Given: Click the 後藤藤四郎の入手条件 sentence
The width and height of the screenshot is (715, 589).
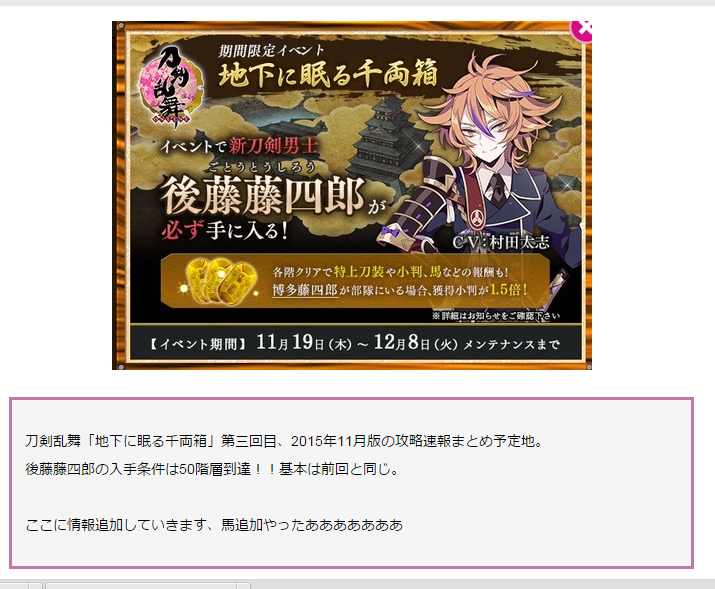Looking at the screenshot, I should 212,469.
